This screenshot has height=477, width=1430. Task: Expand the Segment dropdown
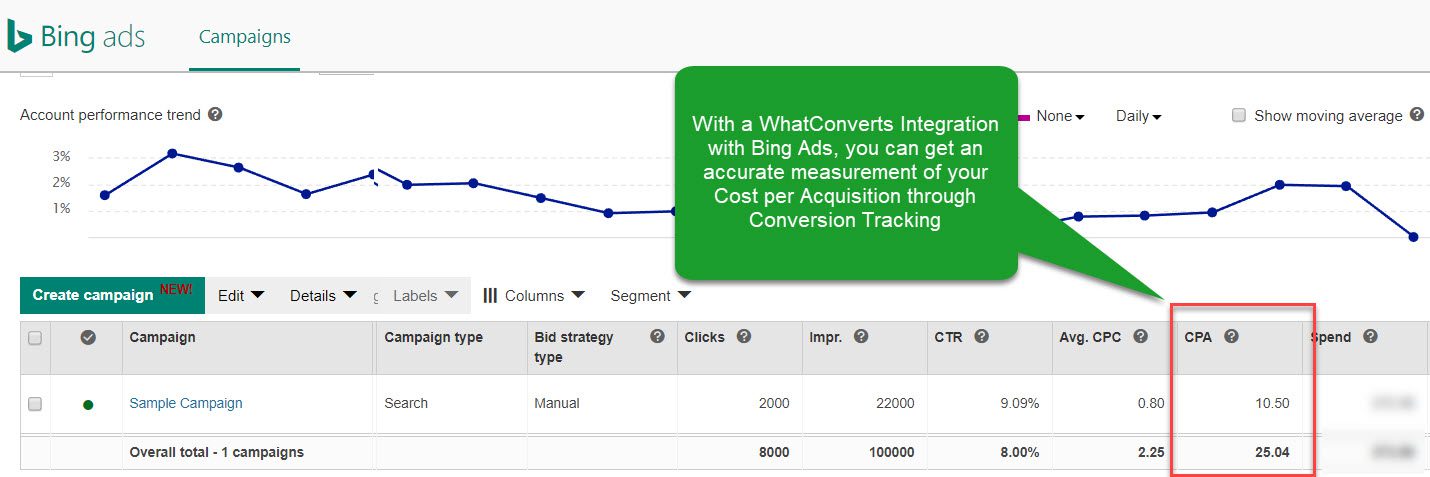tap(650, 296)
